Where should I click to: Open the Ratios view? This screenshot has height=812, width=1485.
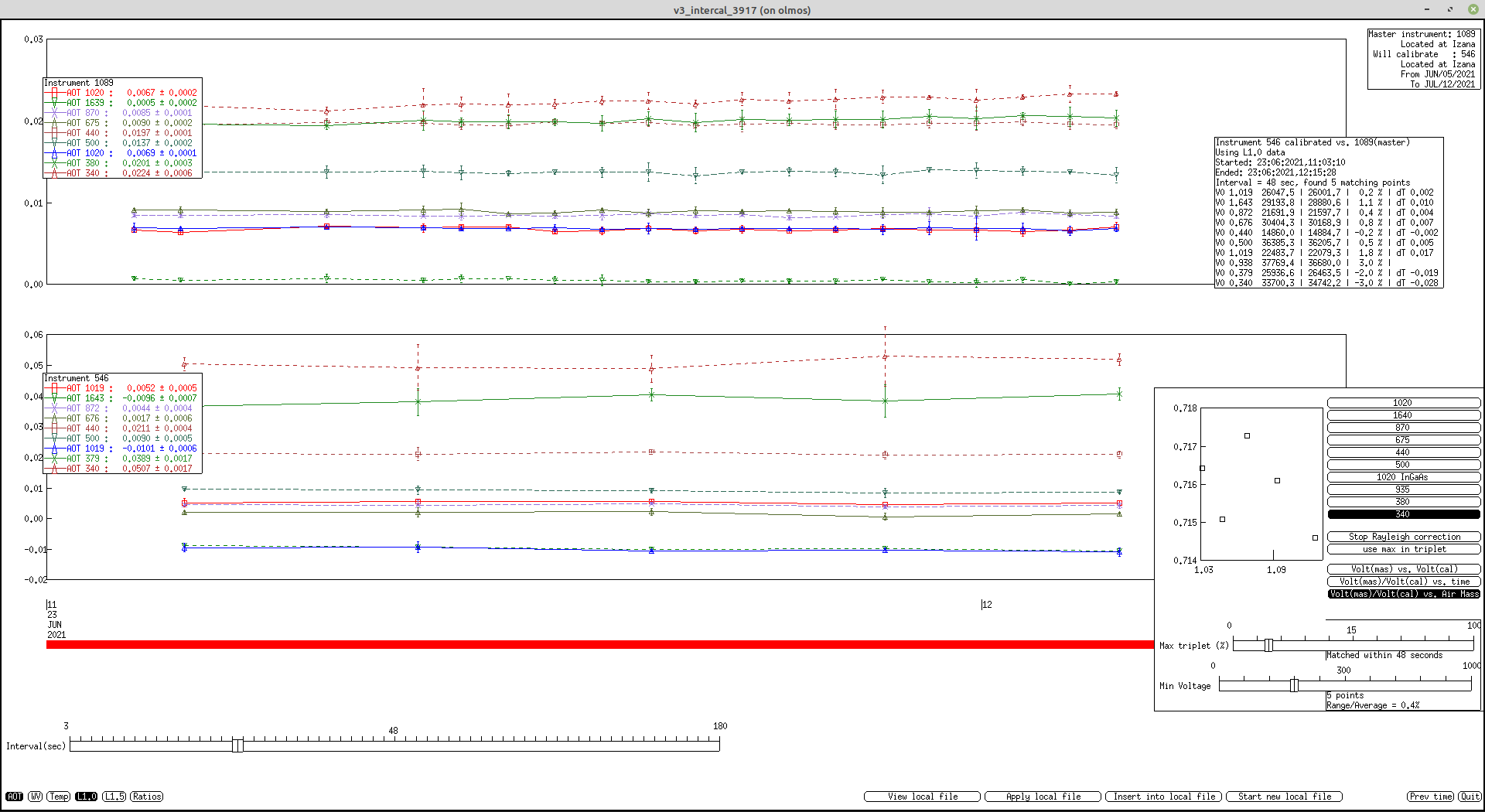[x=147, y=797]
